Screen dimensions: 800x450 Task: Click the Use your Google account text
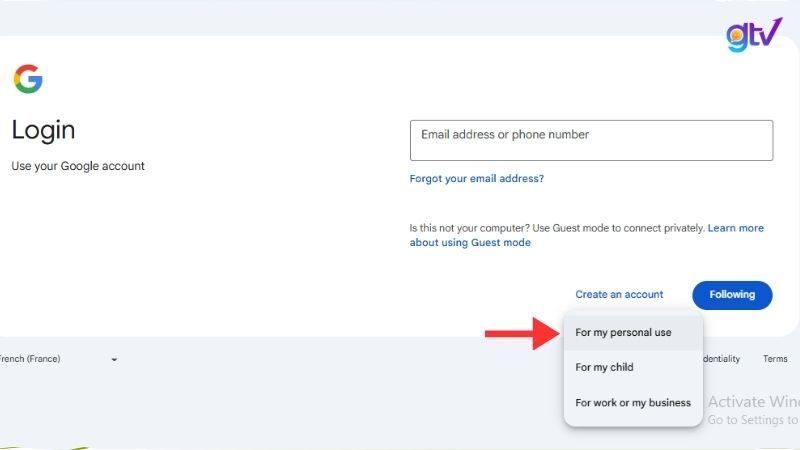point(78,166)
